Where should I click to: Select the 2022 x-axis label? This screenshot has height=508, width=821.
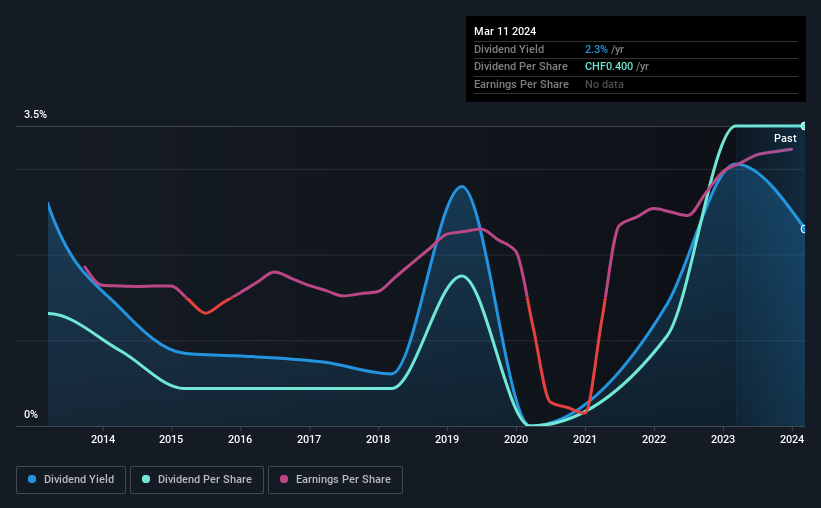[x=654, y=439]
